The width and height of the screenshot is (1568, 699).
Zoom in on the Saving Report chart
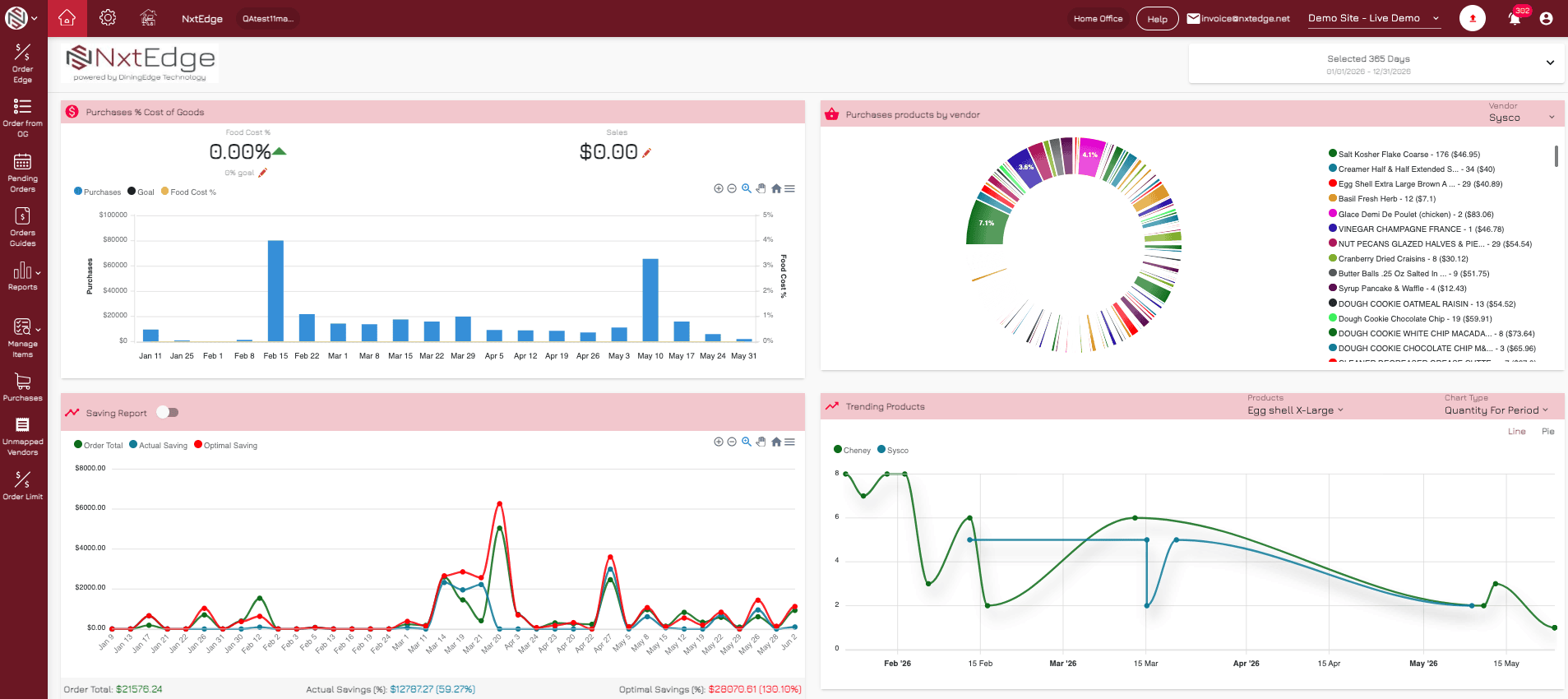[719, 442]
